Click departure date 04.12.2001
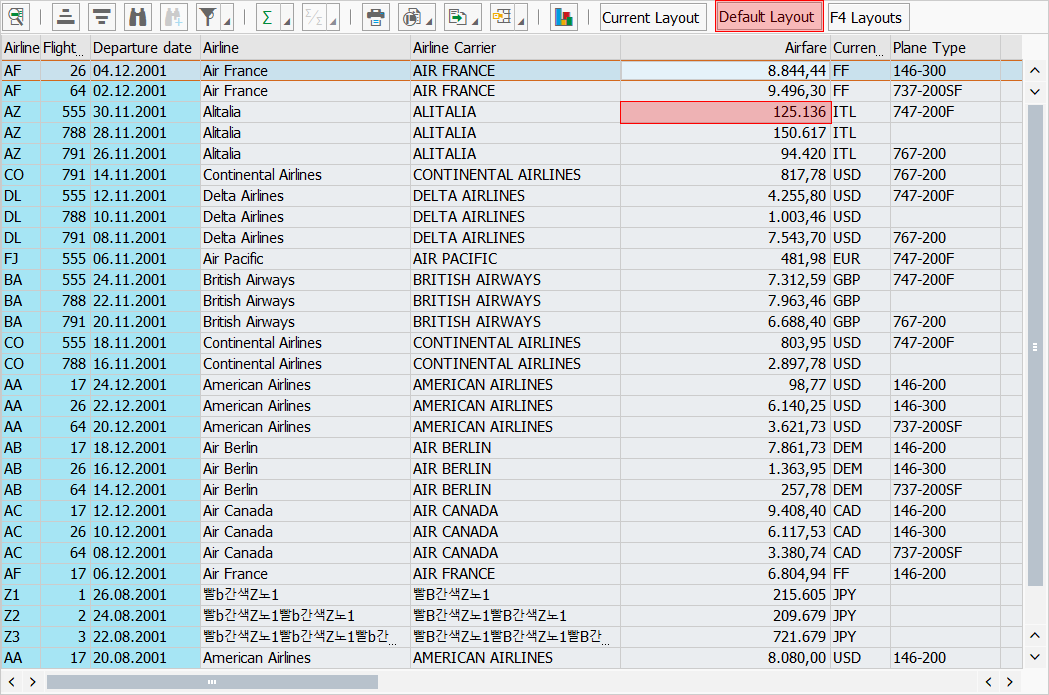Image resolution: width=1049 pixels, height=695 pixels. point(145,70)
